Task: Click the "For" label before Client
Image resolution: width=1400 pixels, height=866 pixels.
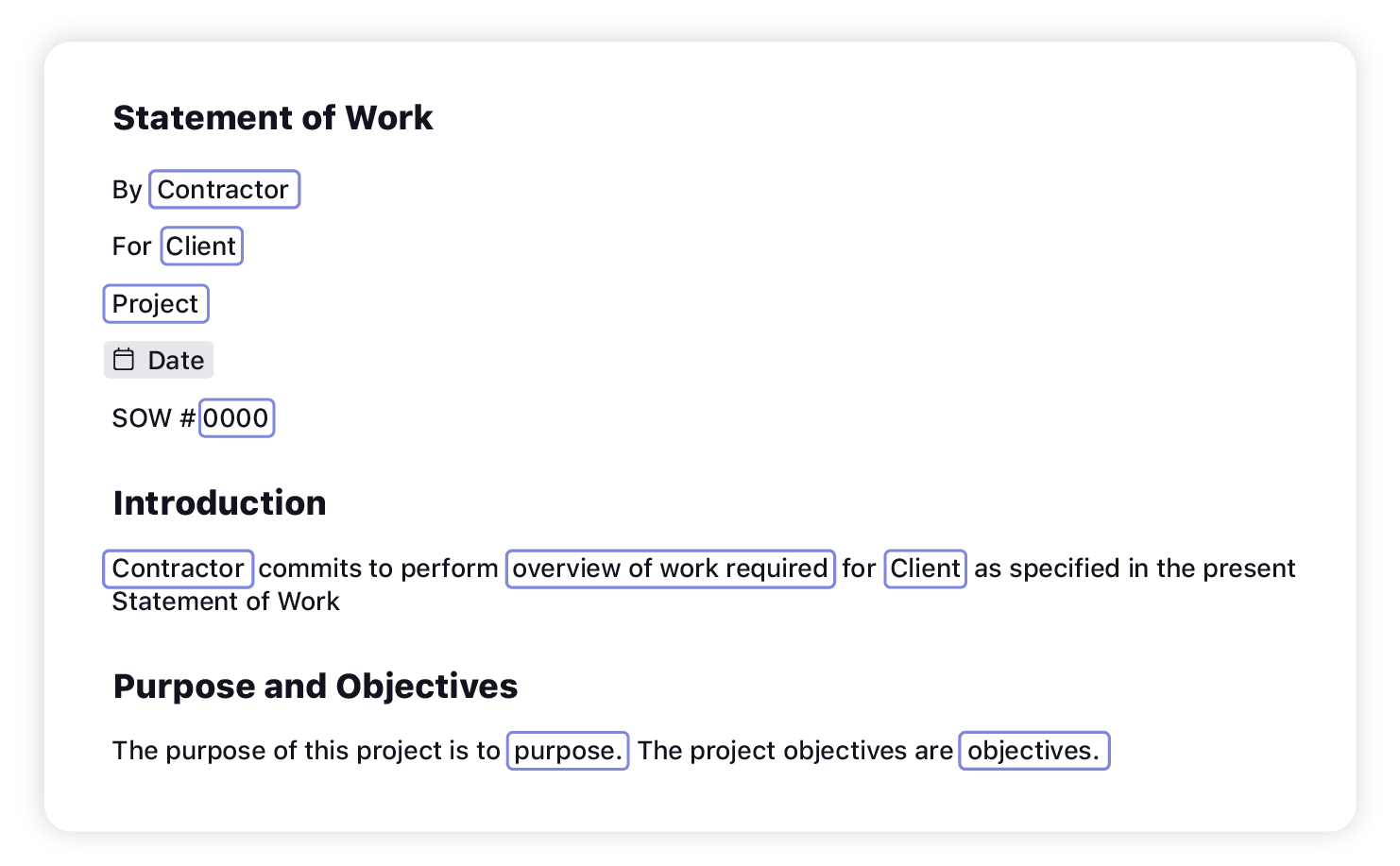Action: coord(131,246)
